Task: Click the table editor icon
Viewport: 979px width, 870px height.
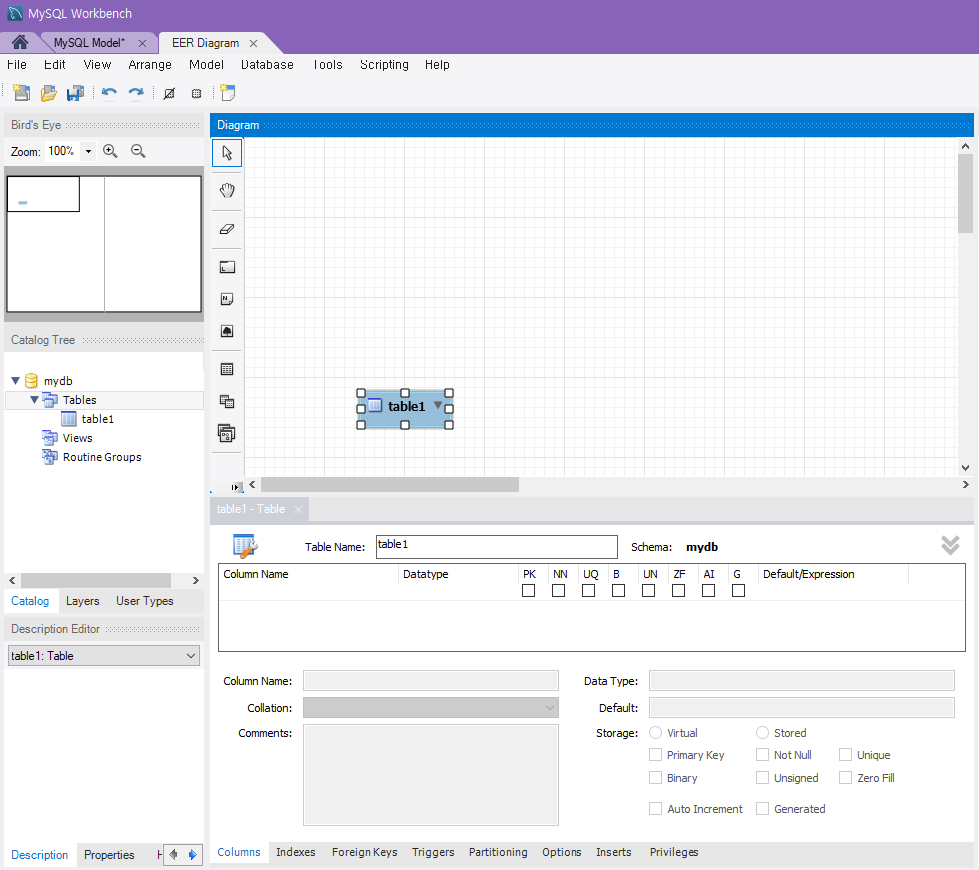Action: 245,546
